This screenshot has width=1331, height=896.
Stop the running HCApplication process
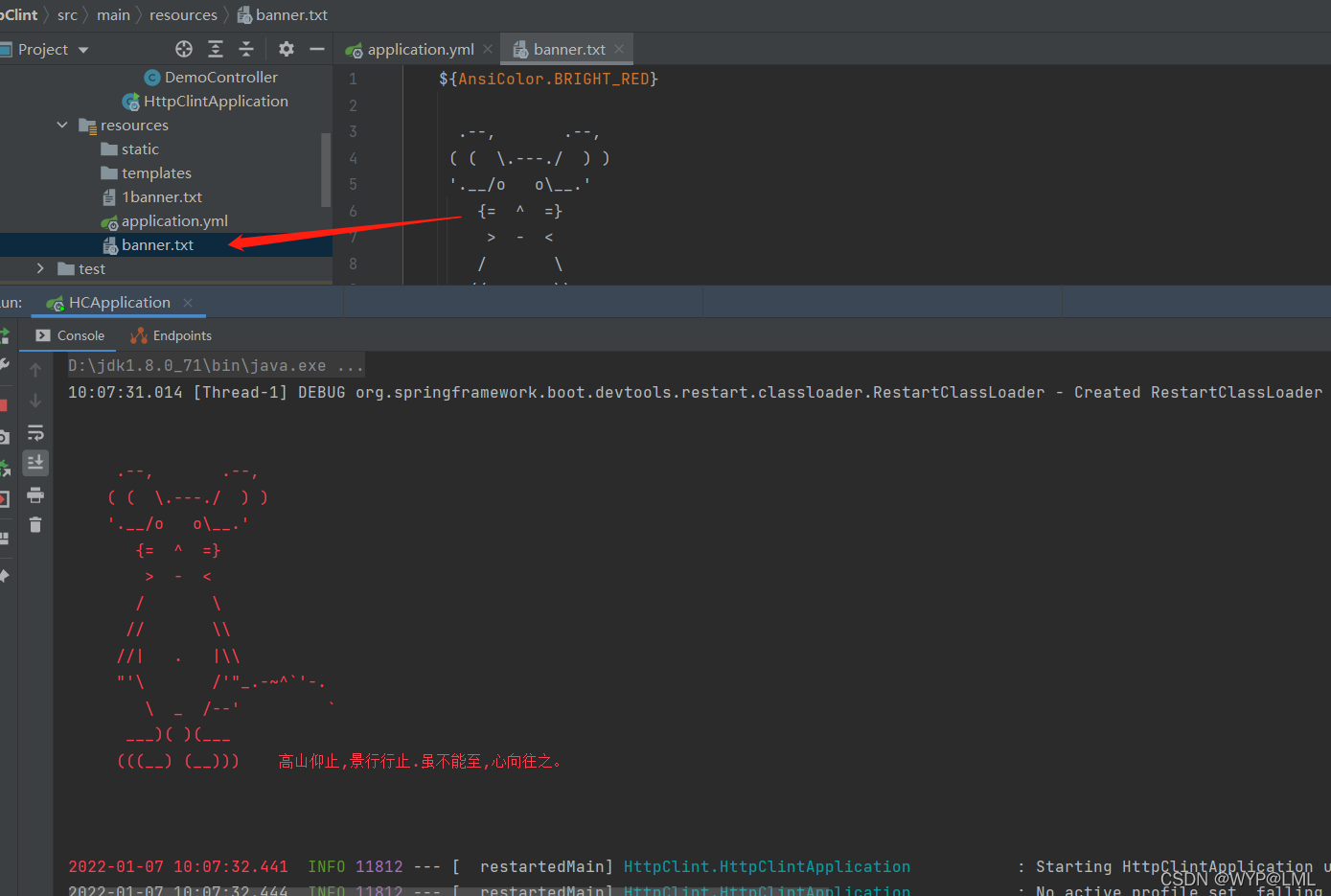[4, 404]
